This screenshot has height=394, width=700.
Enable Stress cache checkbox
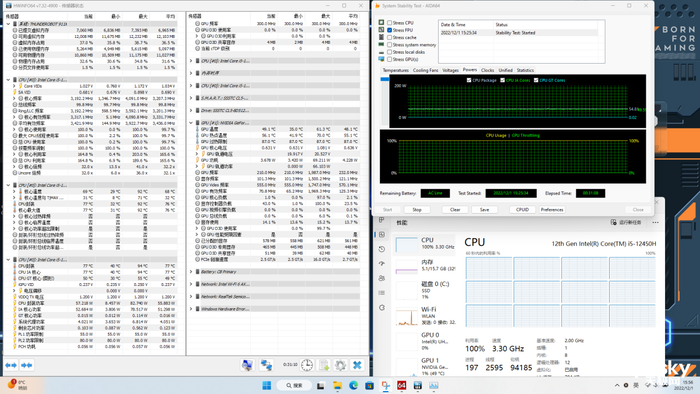pyautogui.click(x=389, y=37)
